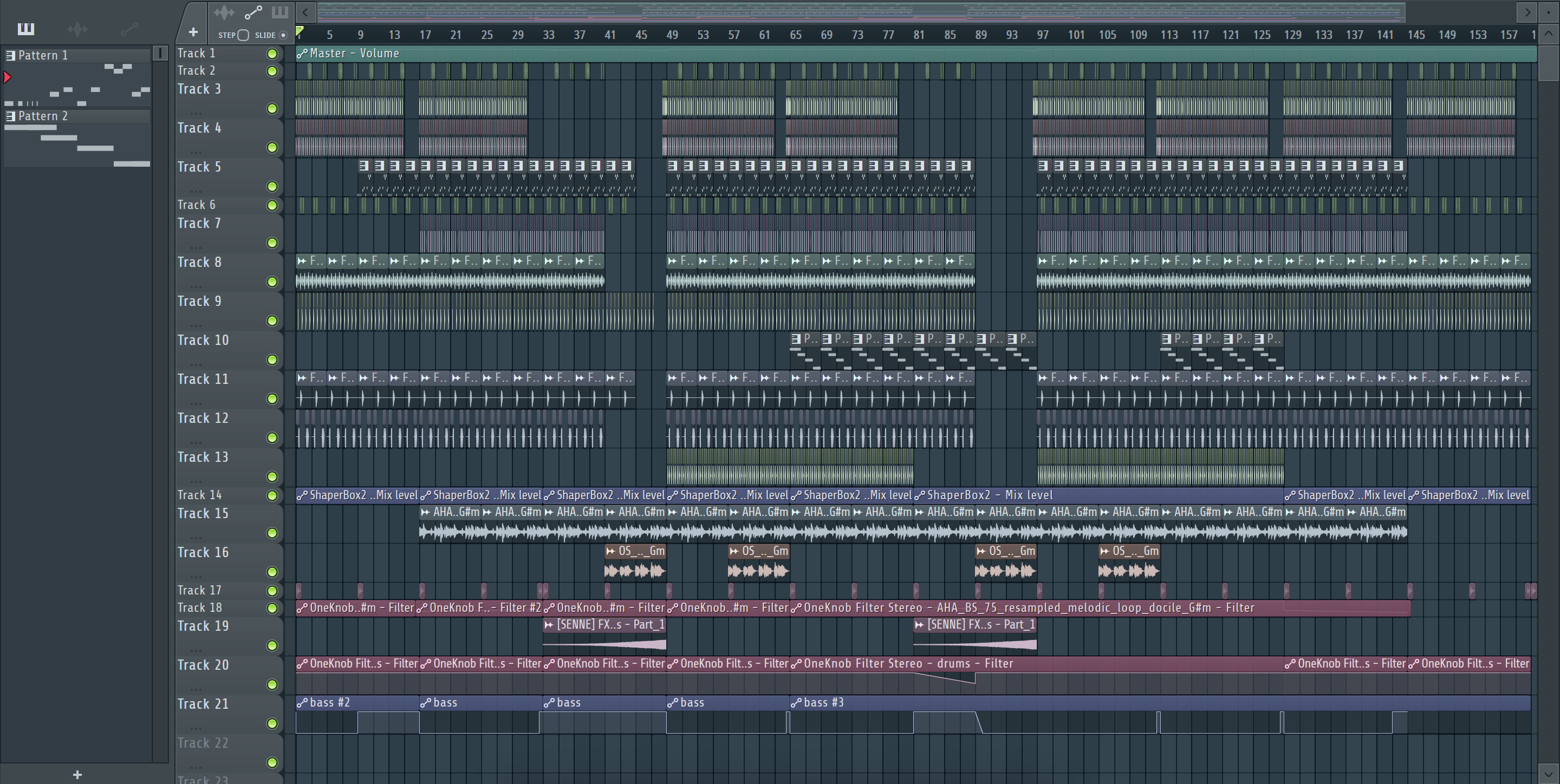The height and width of the screenshot is (784, 1560).
Task: Select the Track 6 header label
Action: click(196, 205)
